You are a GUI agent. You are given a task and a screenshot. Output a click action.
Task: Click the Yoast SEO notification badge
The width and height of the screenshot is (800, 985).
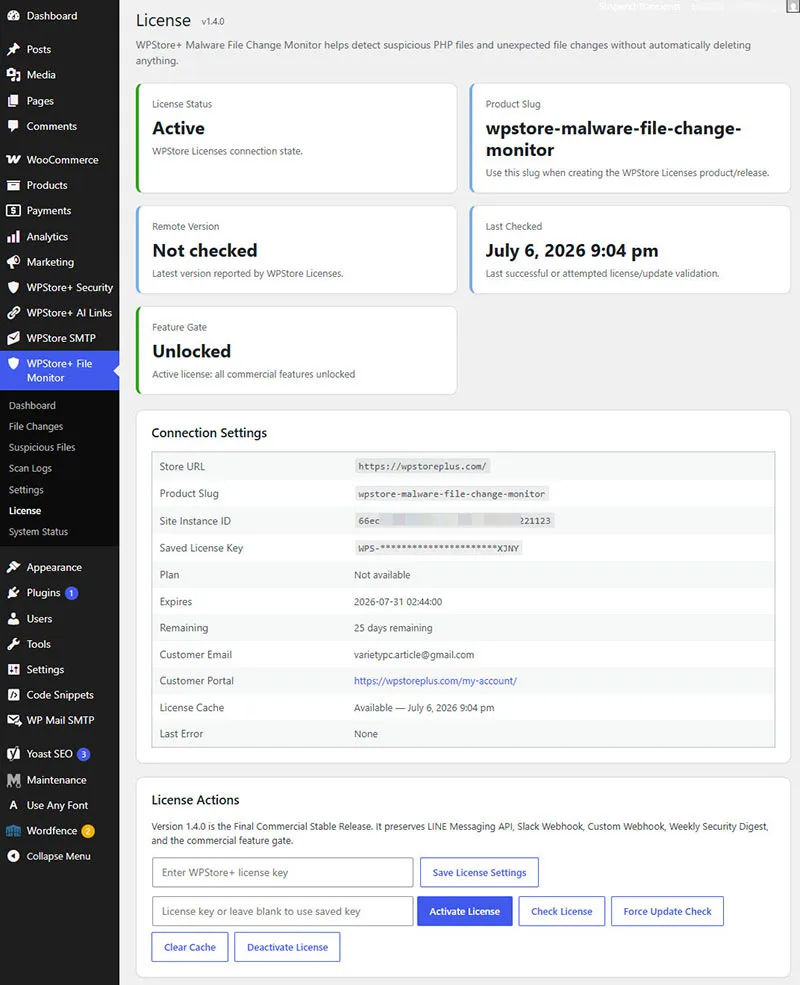(x=84, y=754)
